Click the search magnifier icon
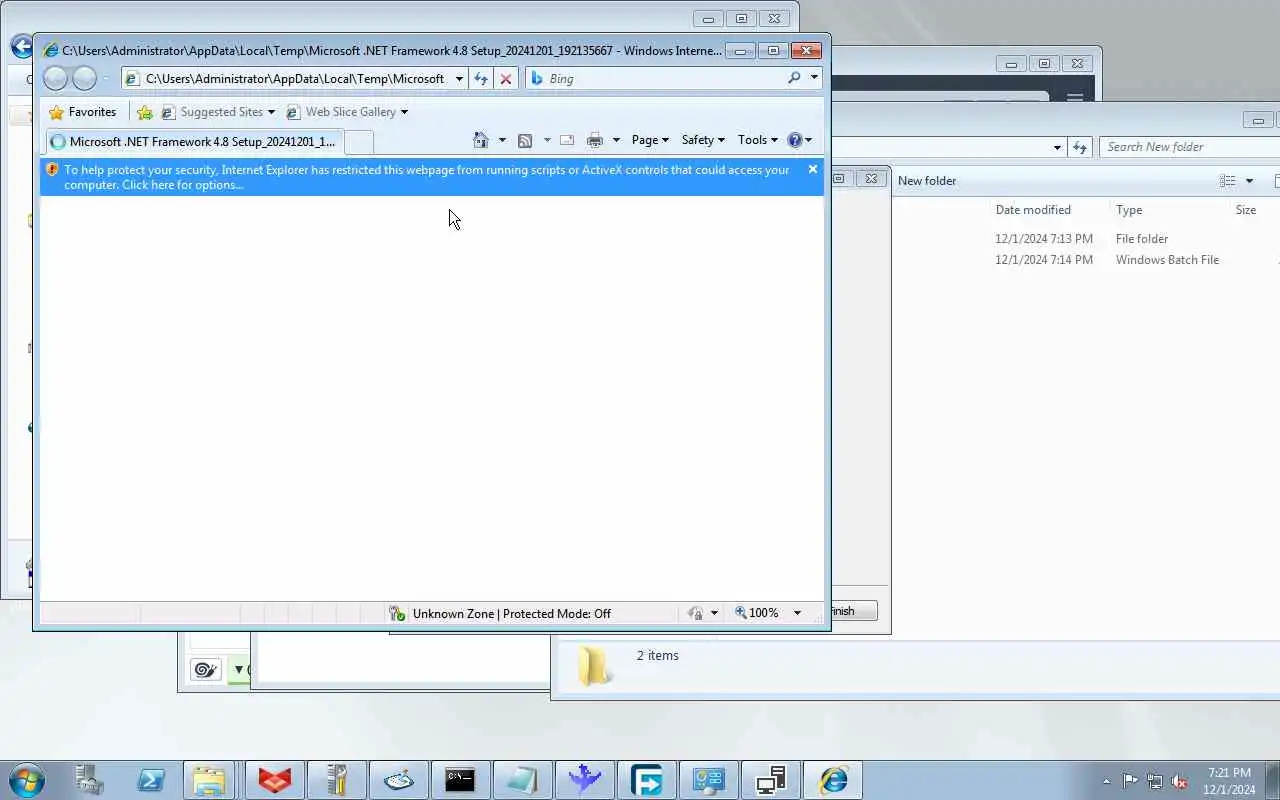1280x800 pixels. tap(794, 78)
